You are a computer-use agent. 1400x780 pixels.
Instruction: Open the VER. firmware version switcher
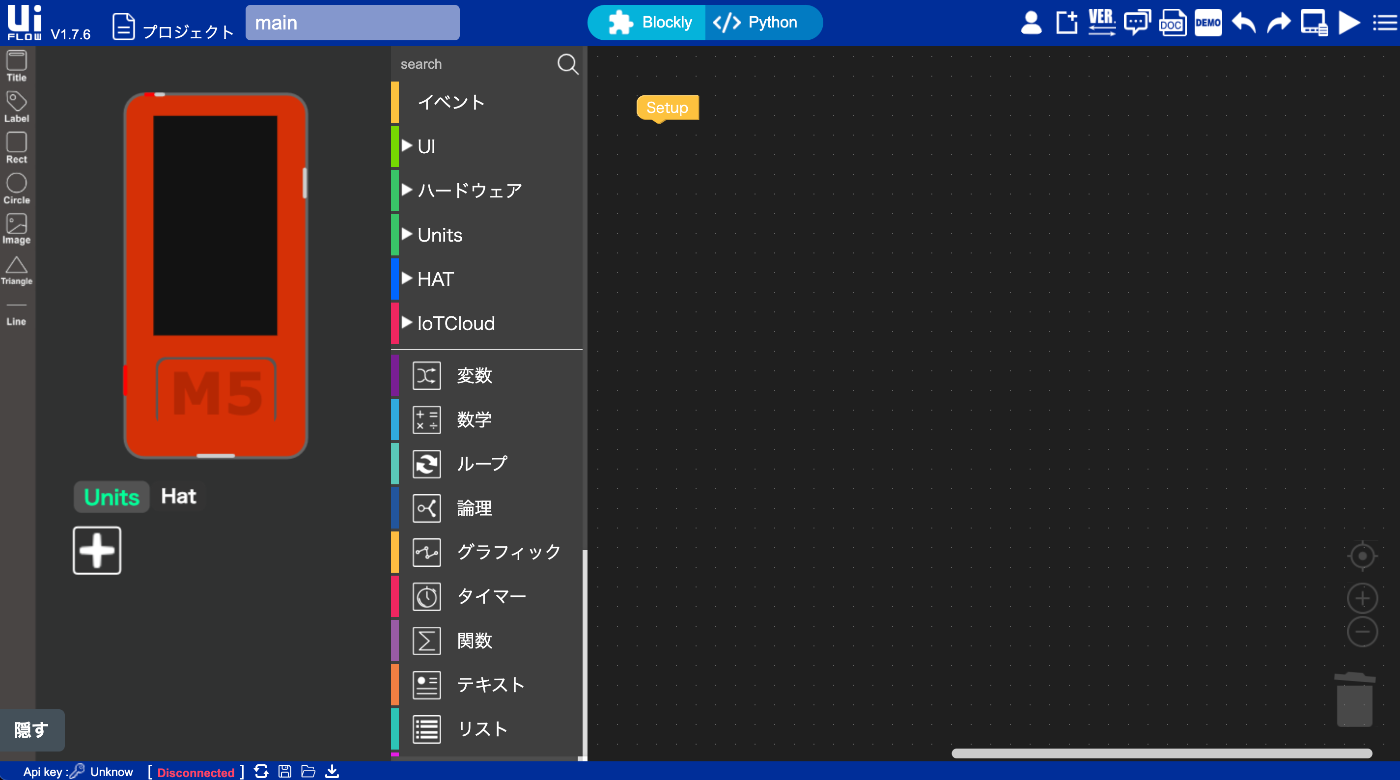(x=1102, y=23)
